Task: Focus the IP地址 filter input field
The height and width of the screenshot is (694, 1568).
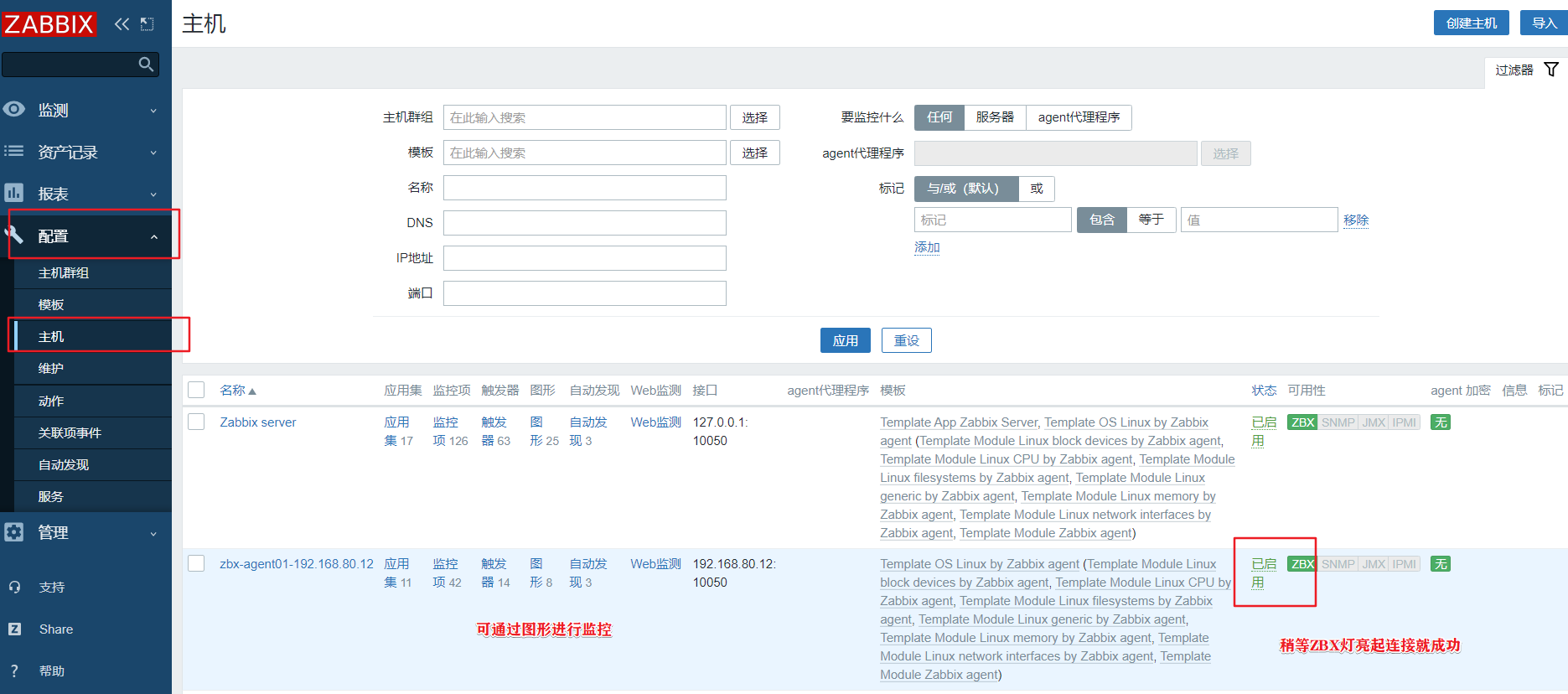Action: [x=585, y=258]
